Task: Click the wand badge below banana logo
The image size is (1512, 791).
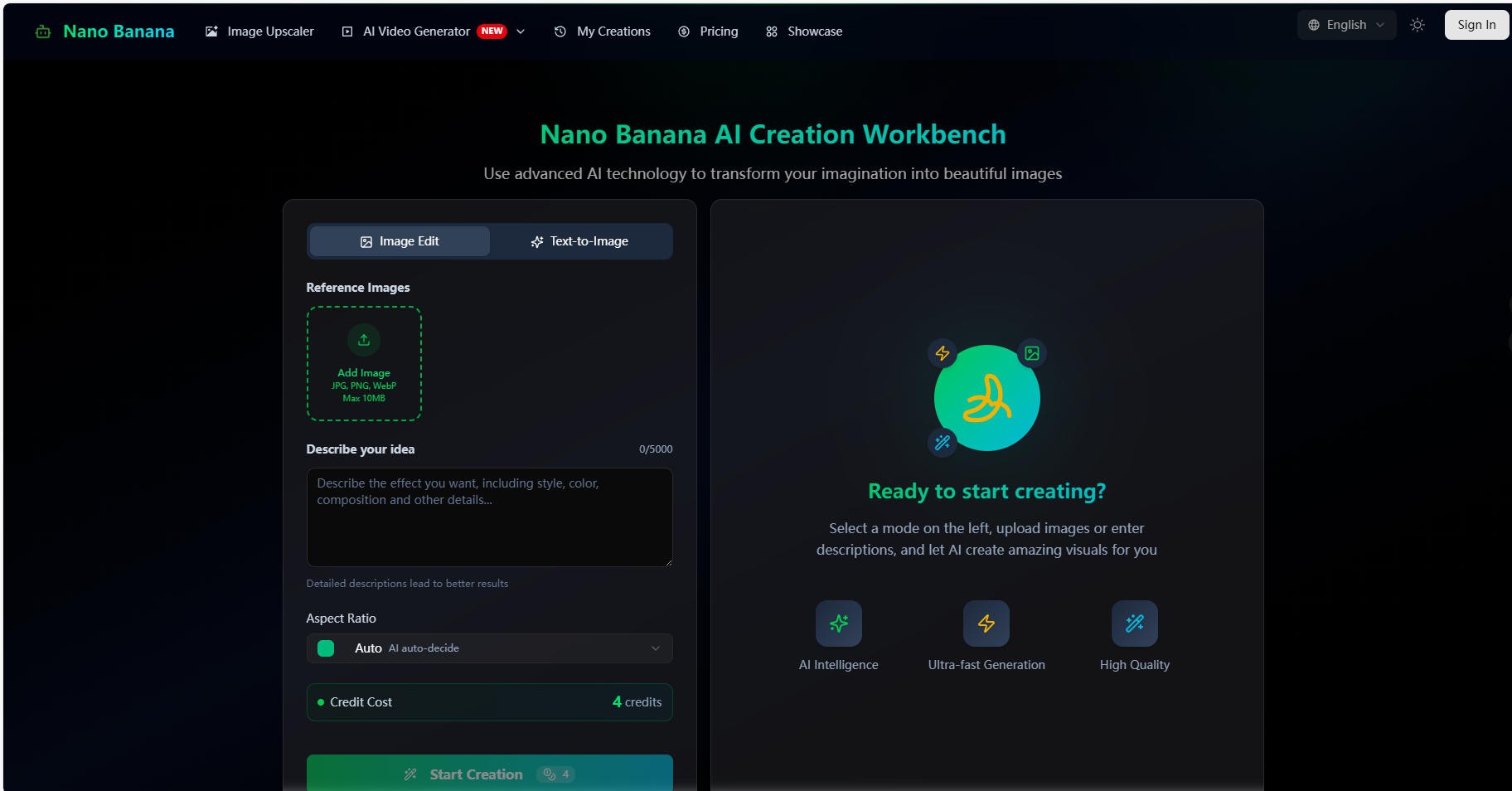Action: pos(943,443)
